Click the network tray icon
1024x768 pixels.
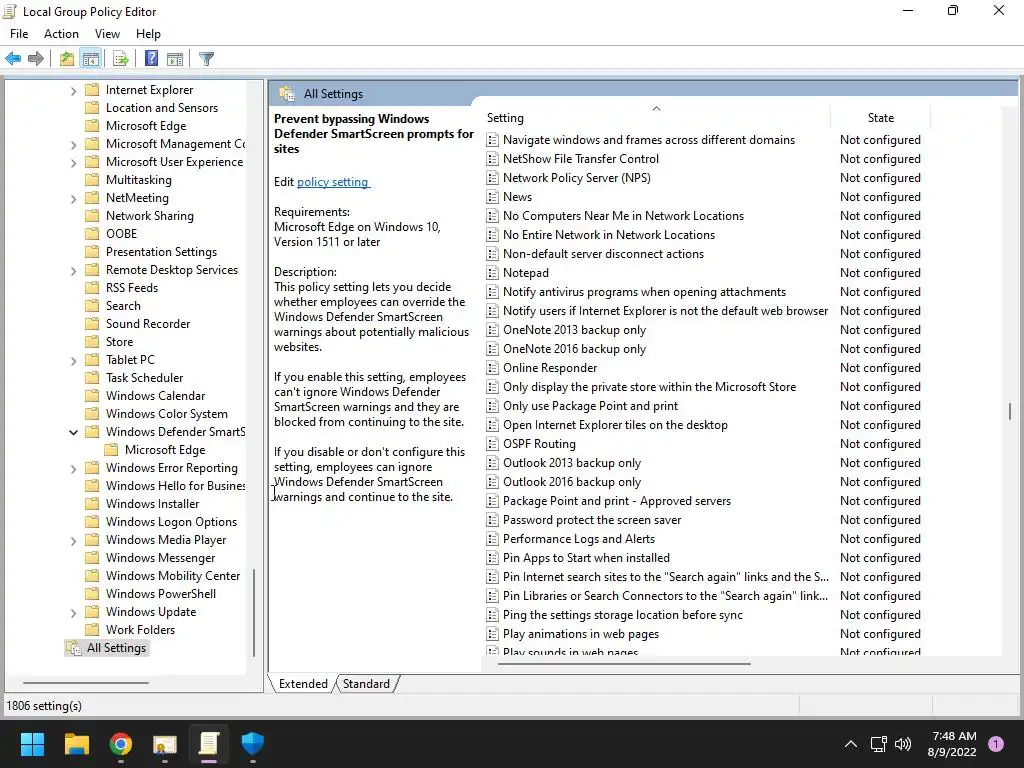[878, 744]
